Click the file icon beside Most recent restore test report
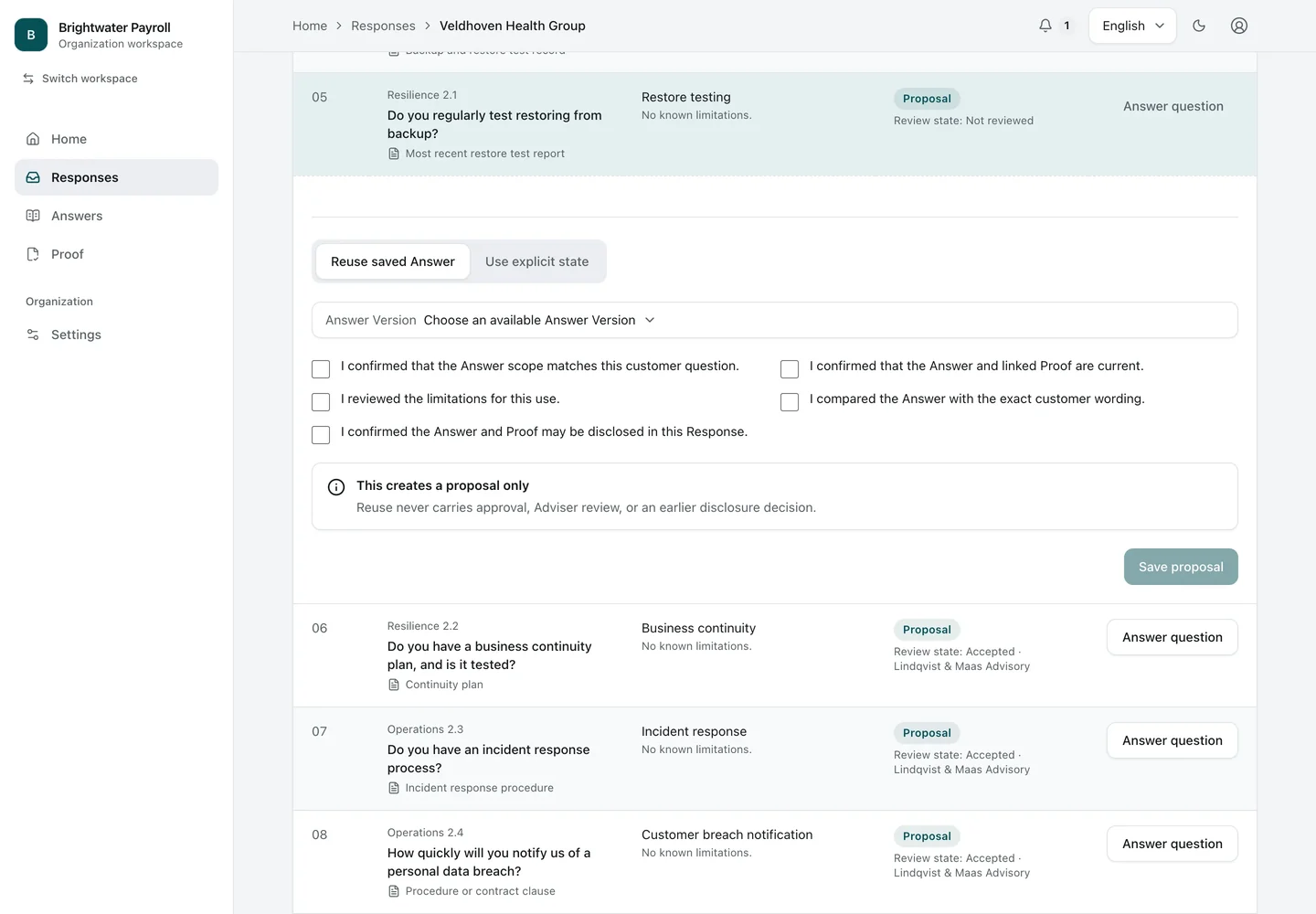This screenshot has height=914, width=1316. pyautogui.click(x=394, y=154)
